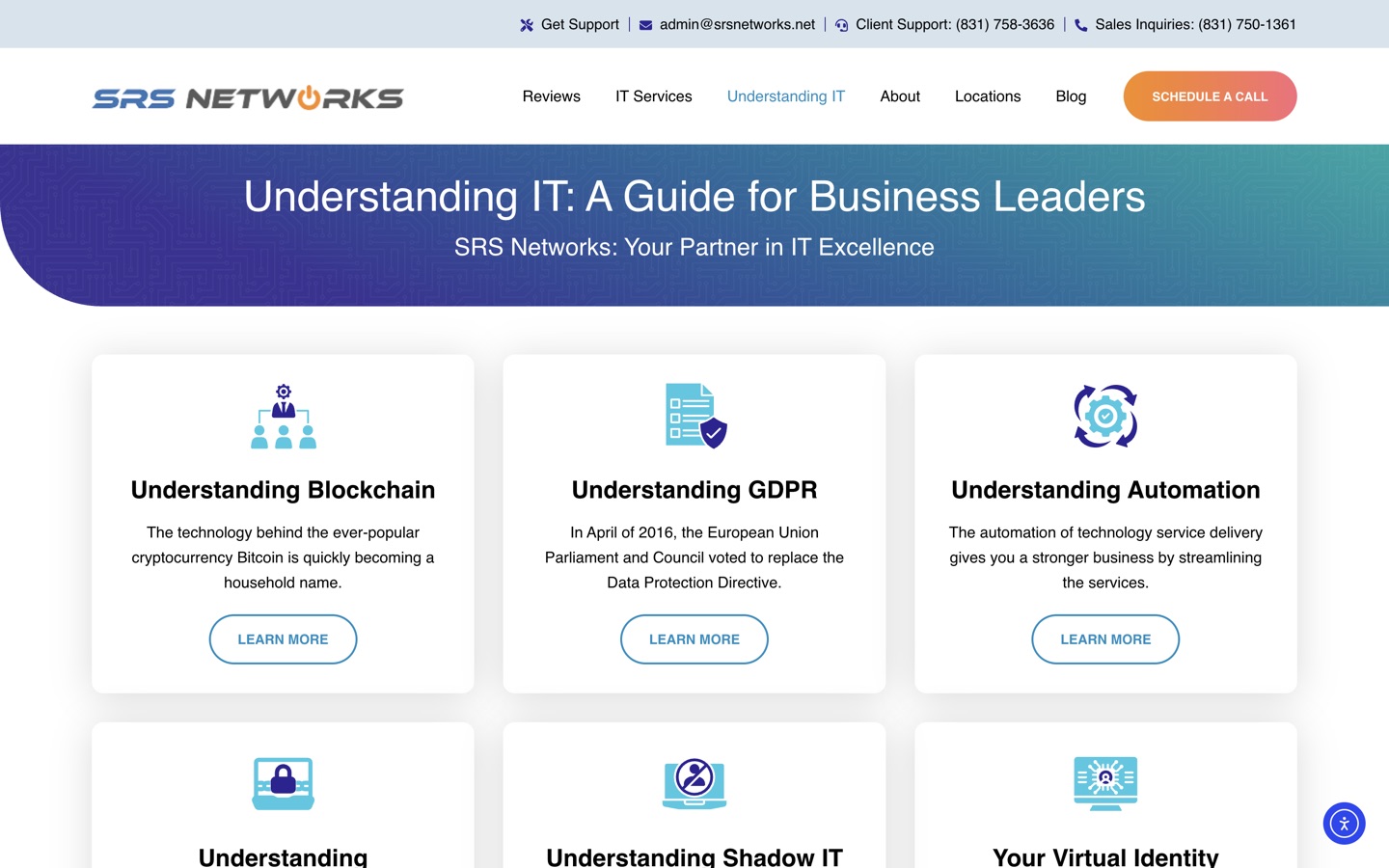Click Learn More under Understanding Automation
The image size is (1389, 868).
pos(1105,639)
